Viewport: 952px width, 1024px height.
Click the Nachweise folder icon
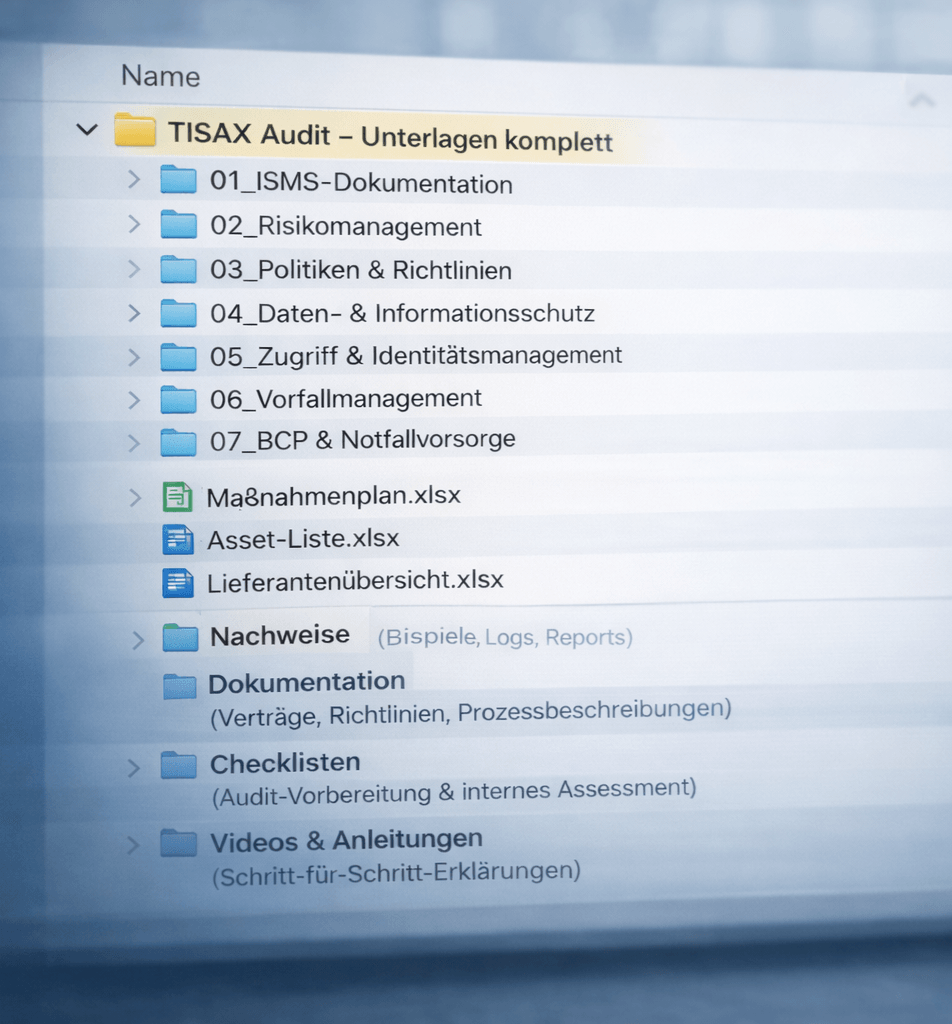(180, 637)
